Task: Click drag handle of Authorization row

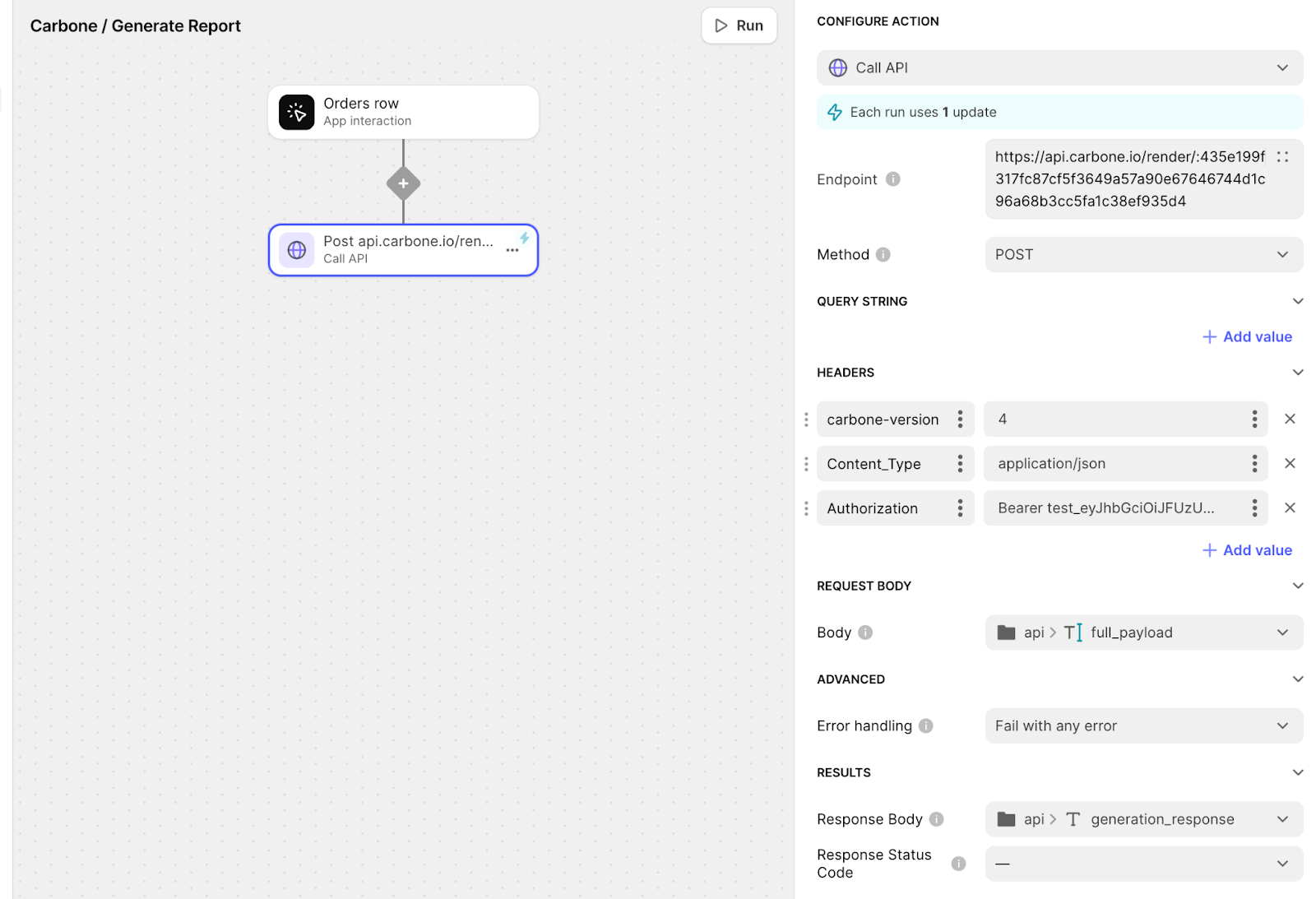Action: [x=806, y=508]
